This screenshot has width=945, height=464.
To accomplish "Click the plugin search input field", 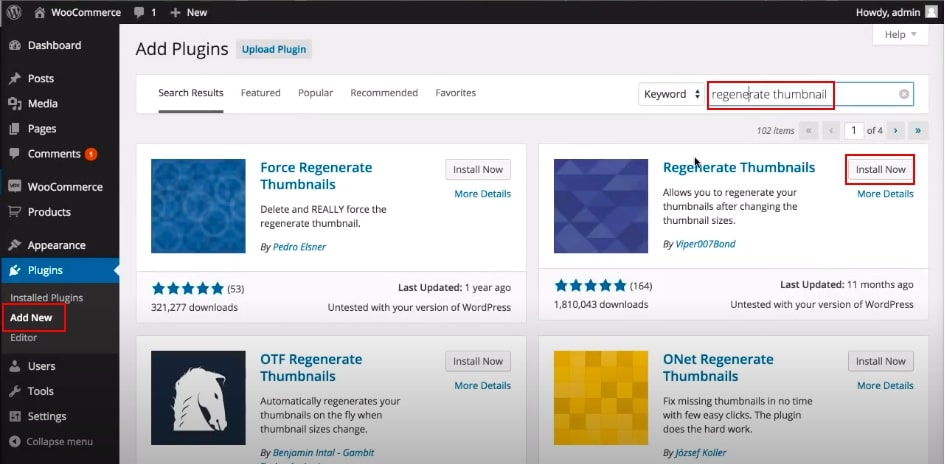I will 810,94.
